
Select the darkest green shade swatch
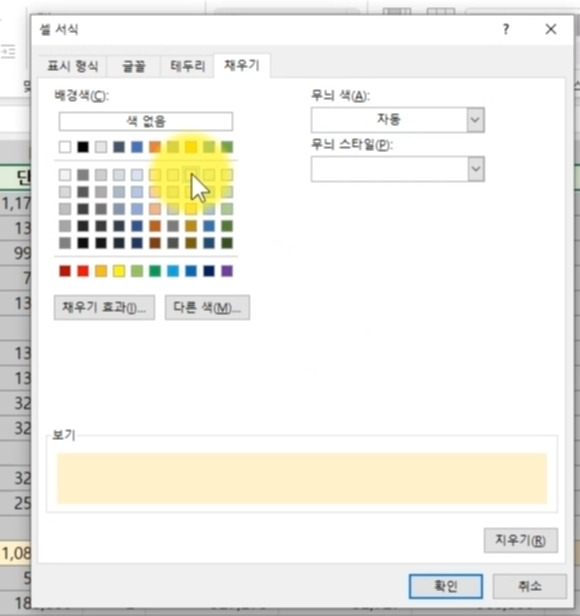click(x=227, y=243)
